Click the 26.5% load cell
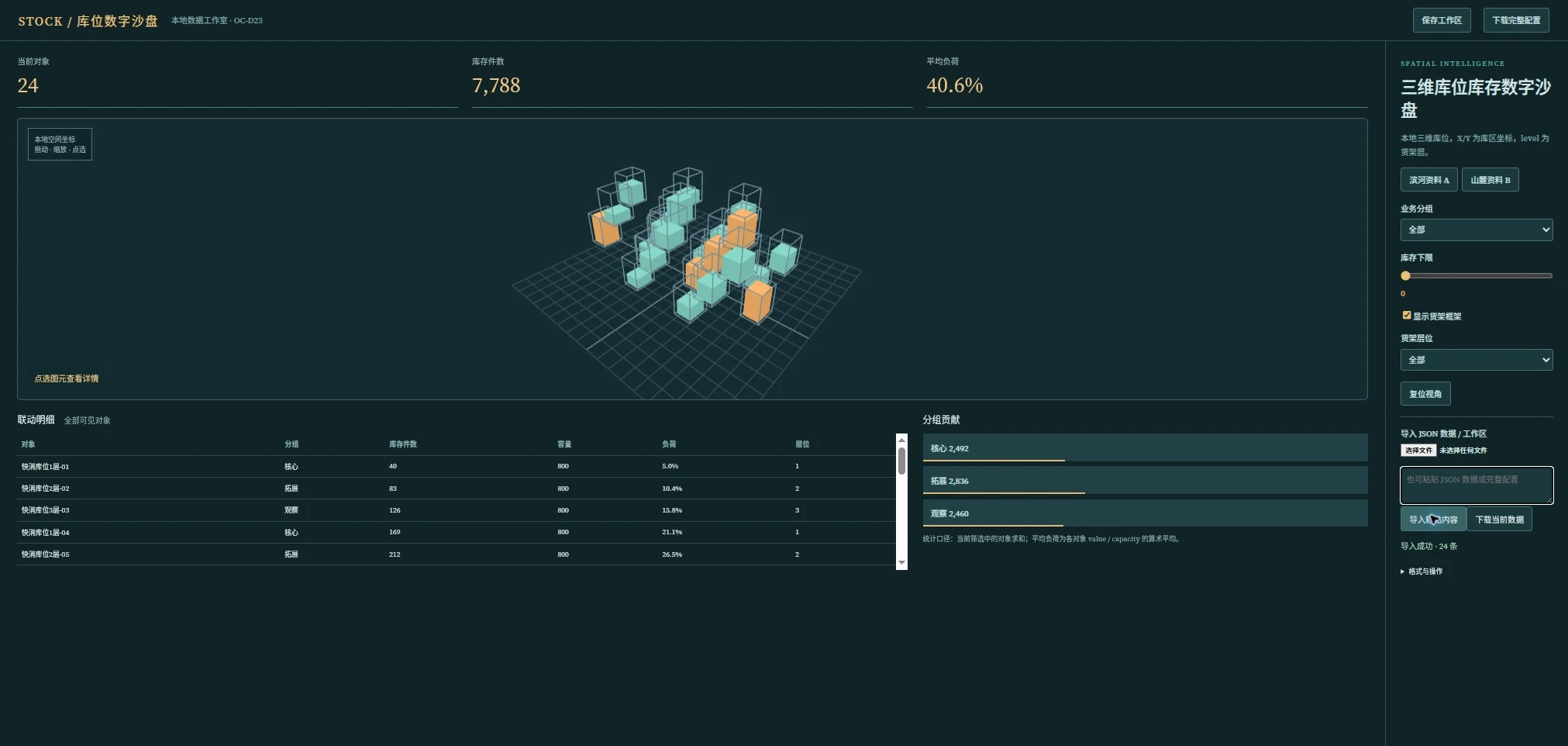Screen dimensions: 1568x746 (672, 554)
